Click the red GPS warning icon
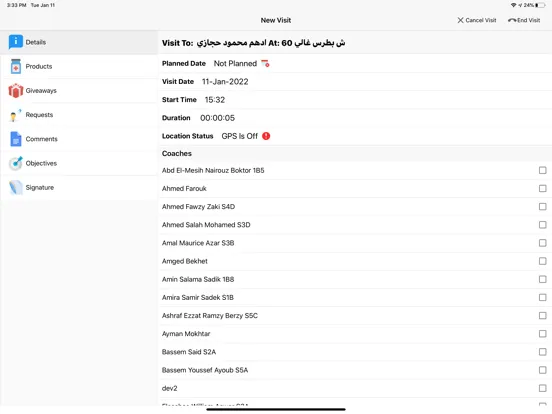552x414 pixels. click(x=266, y=136)
